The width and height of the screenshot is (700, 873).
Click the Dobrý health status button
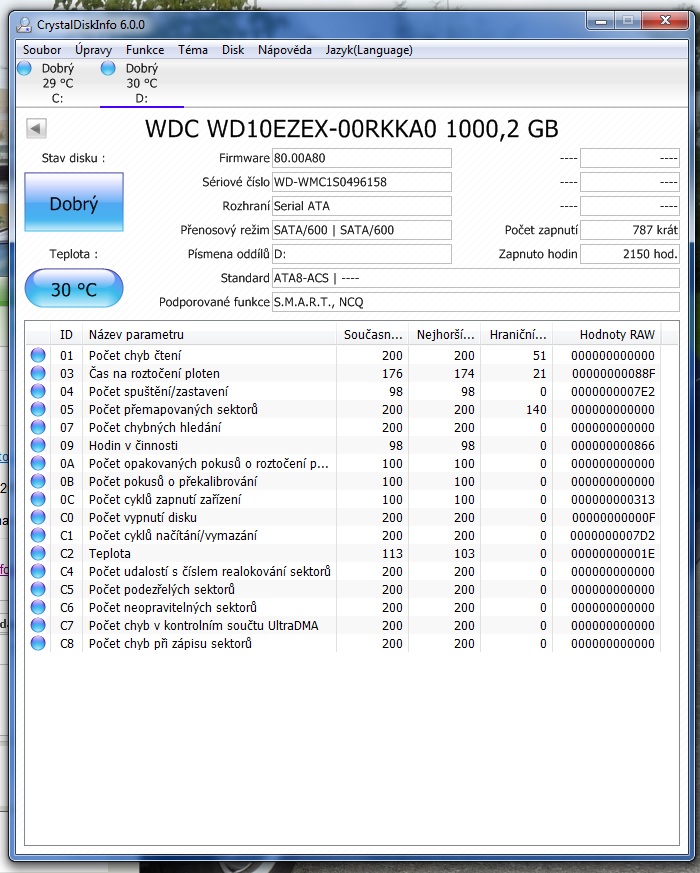(x=74, y=203)
